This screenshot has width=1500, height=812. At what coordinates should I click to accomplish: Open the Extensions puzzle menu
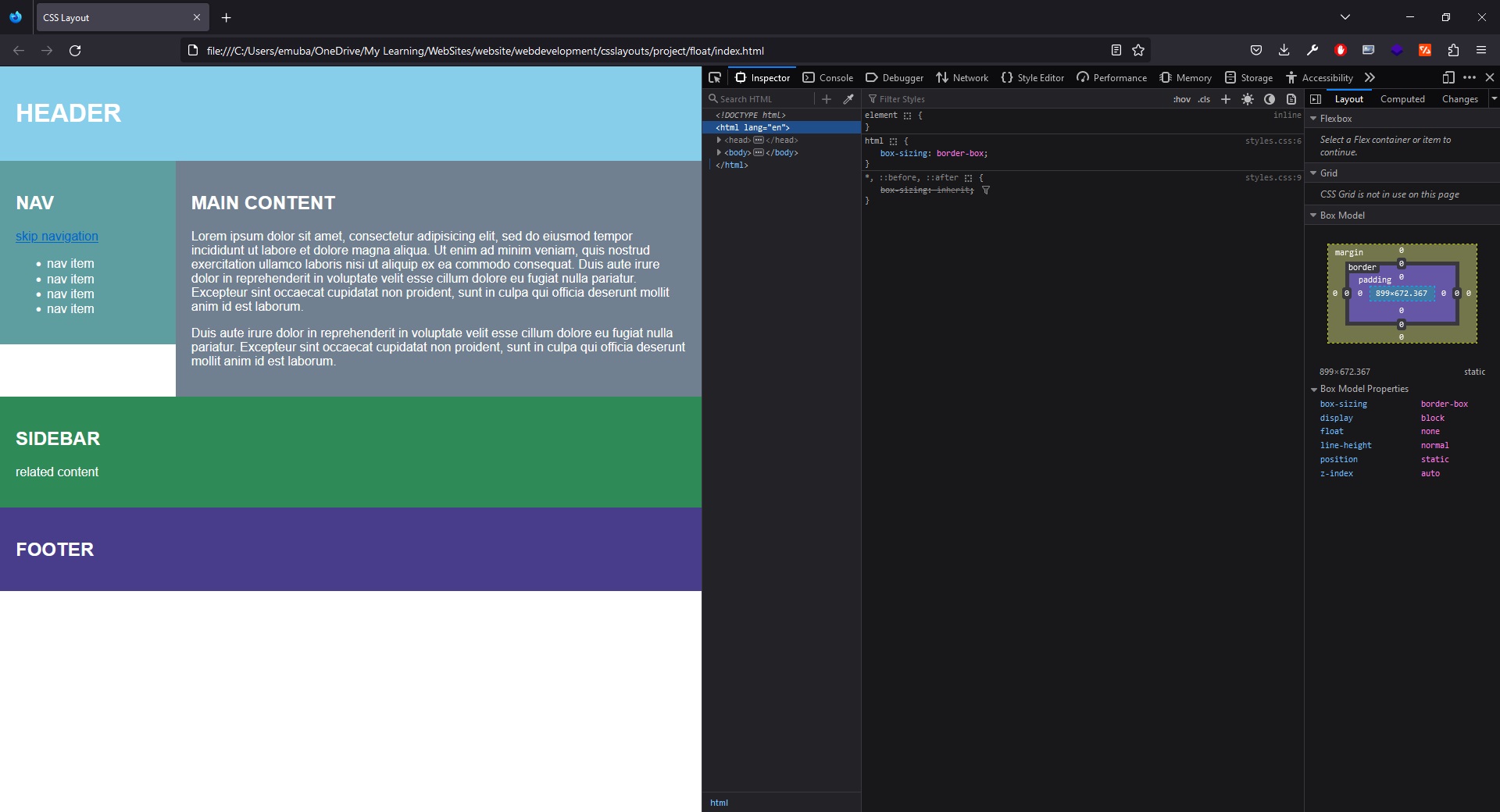click(1453, 50)
